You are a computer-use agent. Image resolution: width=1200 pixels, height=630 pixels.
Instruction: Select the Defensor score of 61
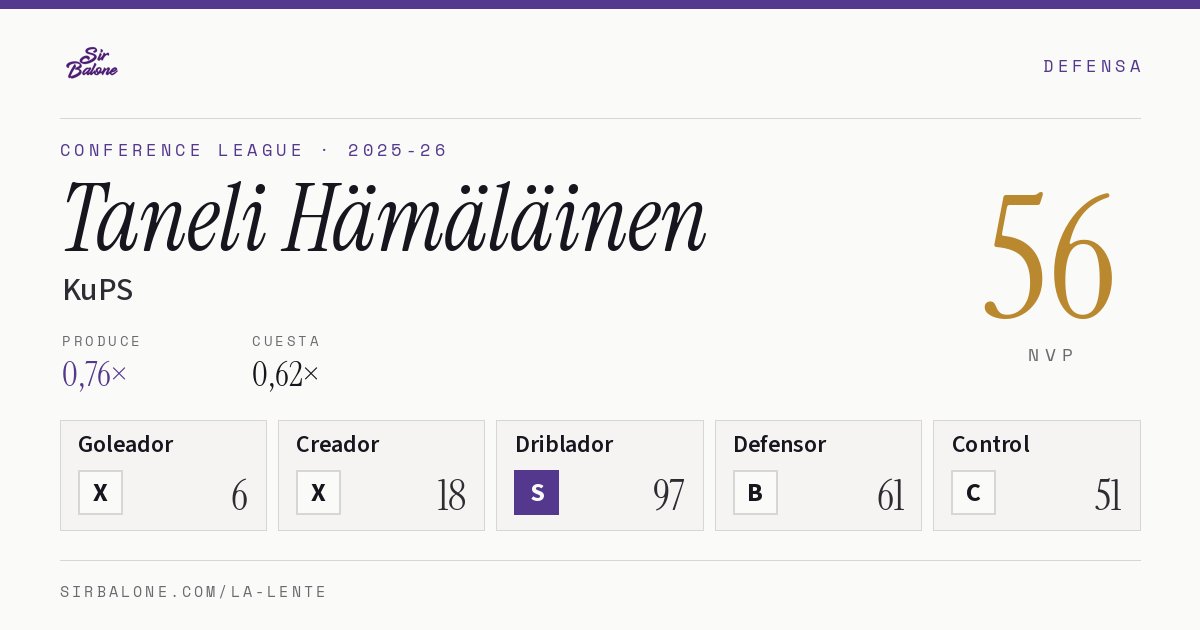[890, 495]
